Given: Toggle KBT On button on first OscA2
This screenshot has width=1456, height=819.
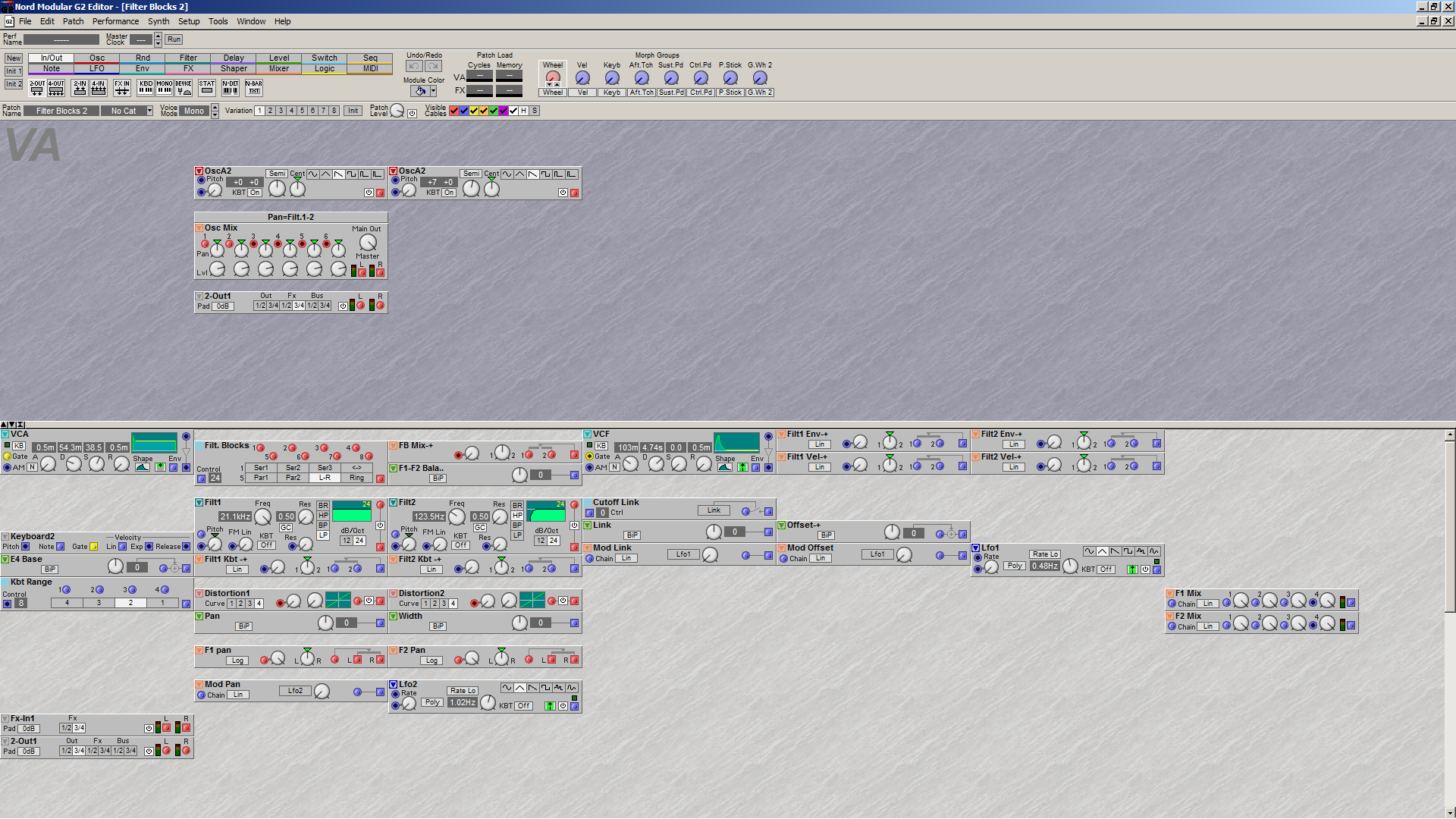Looking at the screenshot, I should click(x=256, y=193).
